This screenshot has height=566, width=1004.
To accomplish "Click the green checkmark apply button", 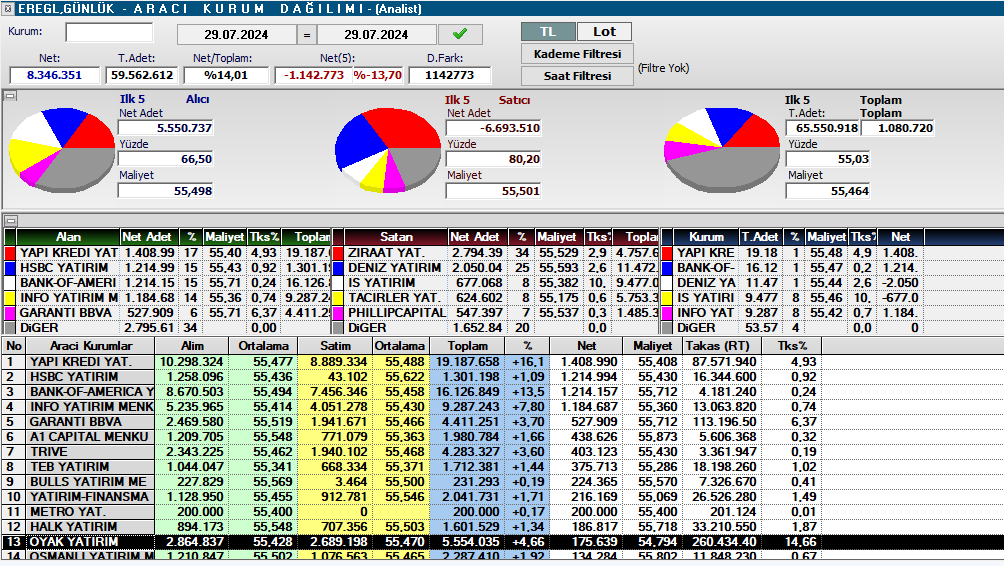I will pyautogui.click(x=460, y=34).
